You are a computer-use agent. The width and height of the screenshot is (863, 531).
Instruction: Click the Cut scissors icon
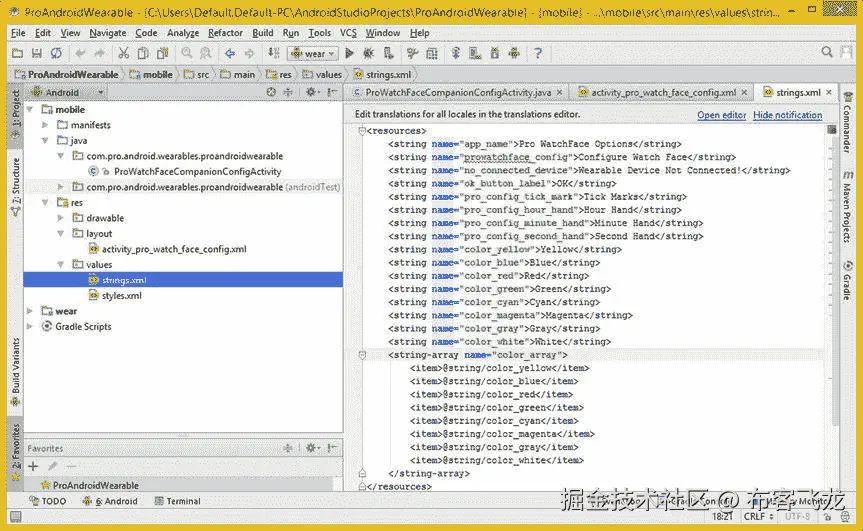pyautogui.click(x=124, y=53)
